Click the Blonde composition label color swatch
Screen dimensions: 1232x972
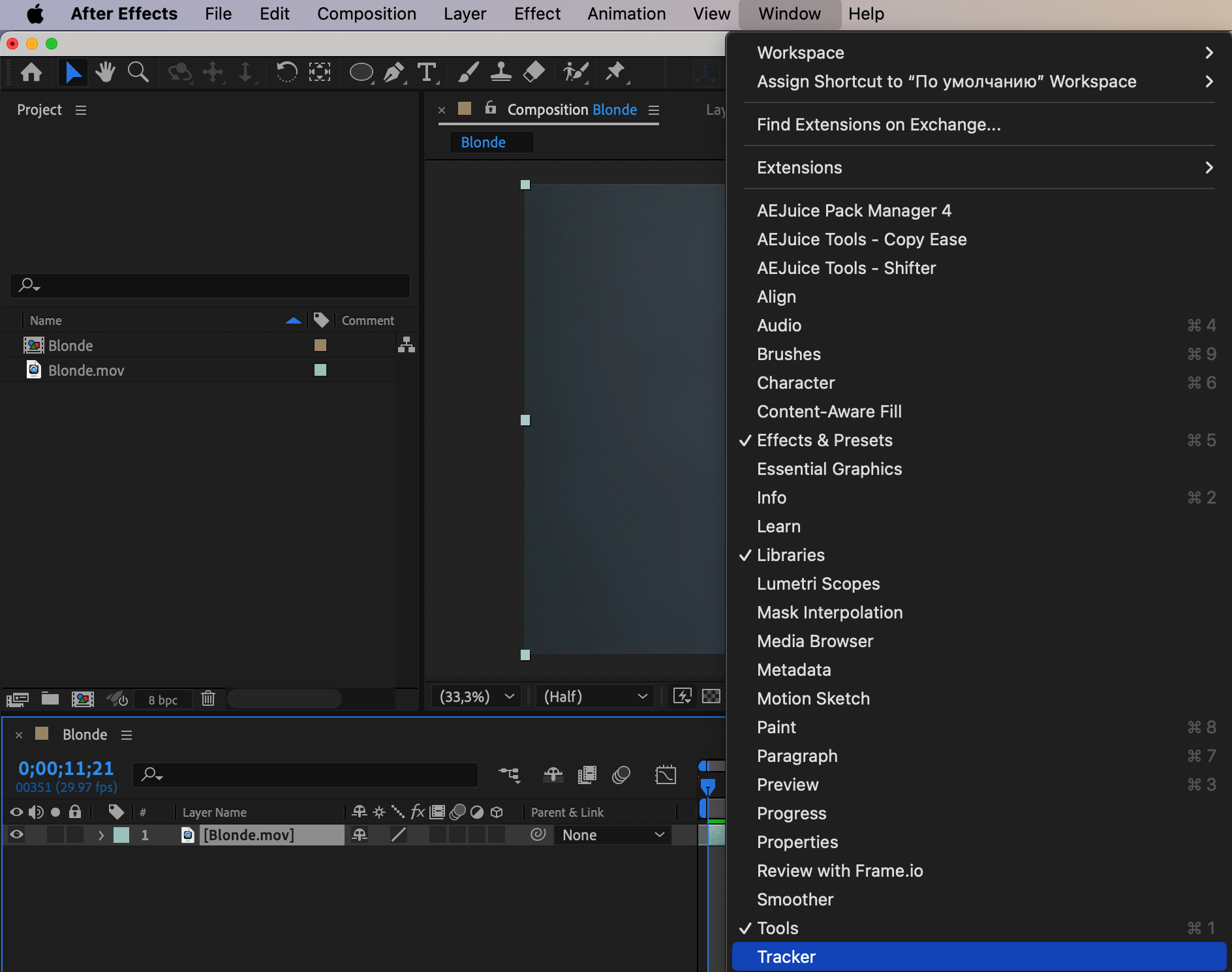point(320,345)
